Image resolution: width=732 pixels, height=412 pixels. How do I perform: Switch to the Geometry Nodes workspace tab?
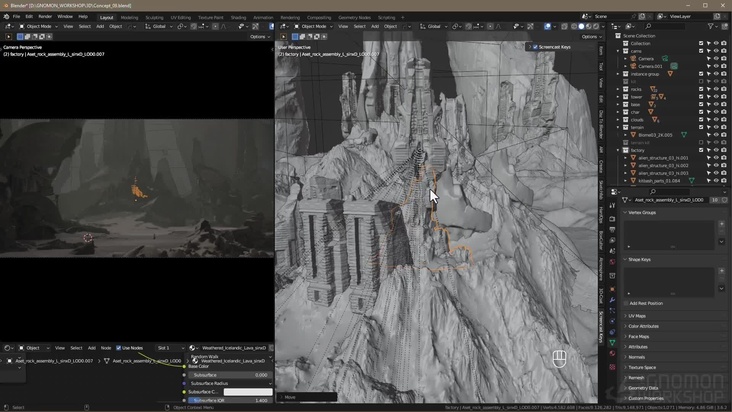pyautogui.click(x=354, y=18)
